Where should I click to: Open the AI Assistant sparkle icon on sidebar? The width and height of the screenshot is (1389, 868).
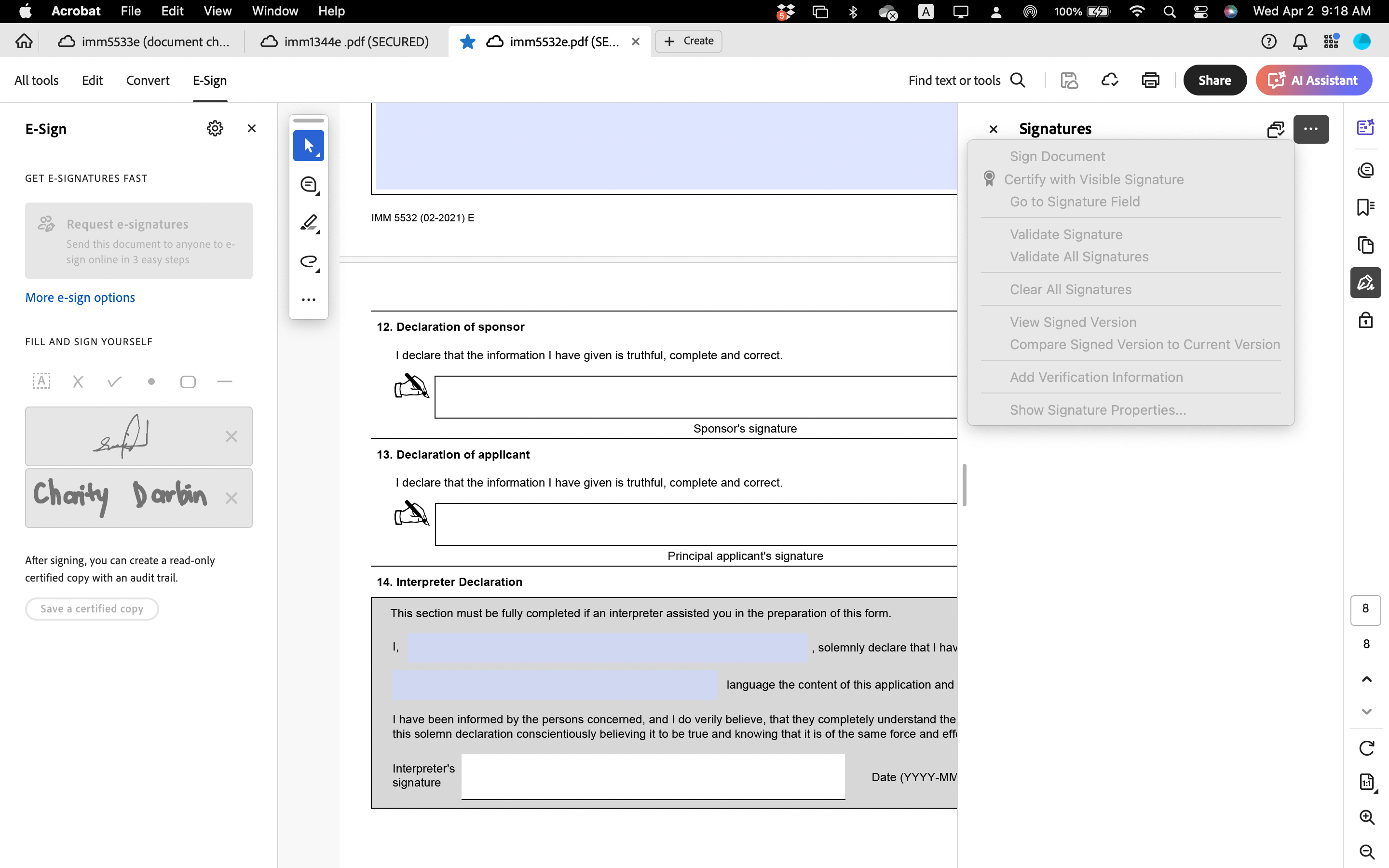click(1365, 127)
